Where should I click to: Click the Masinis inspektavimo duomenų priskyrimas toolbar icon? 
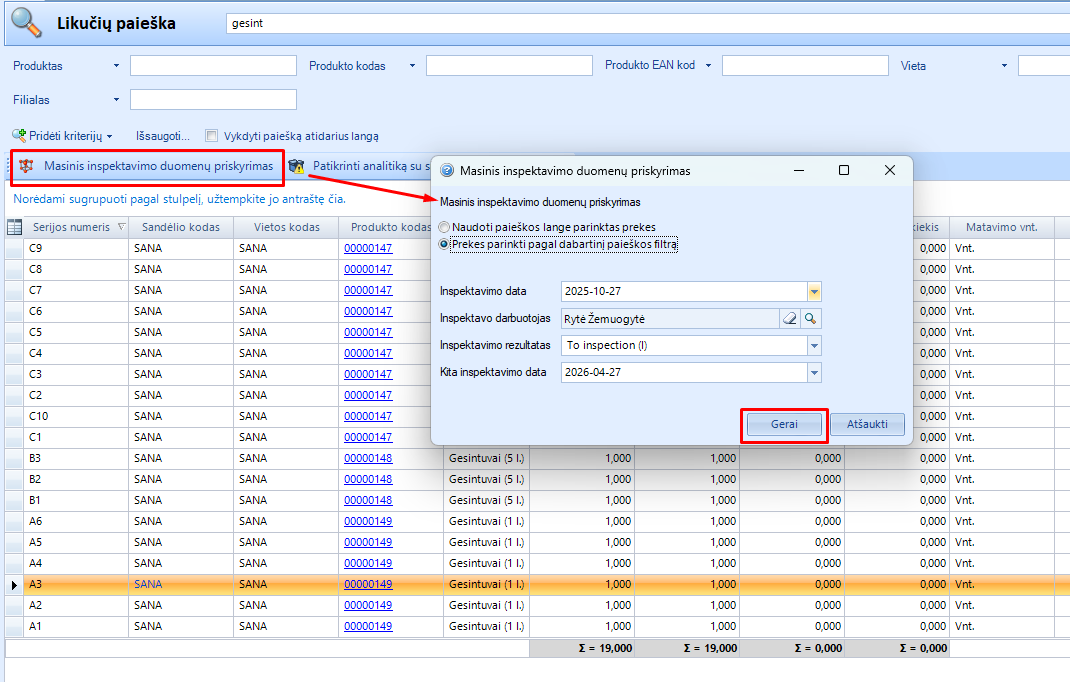click(26, 166)
